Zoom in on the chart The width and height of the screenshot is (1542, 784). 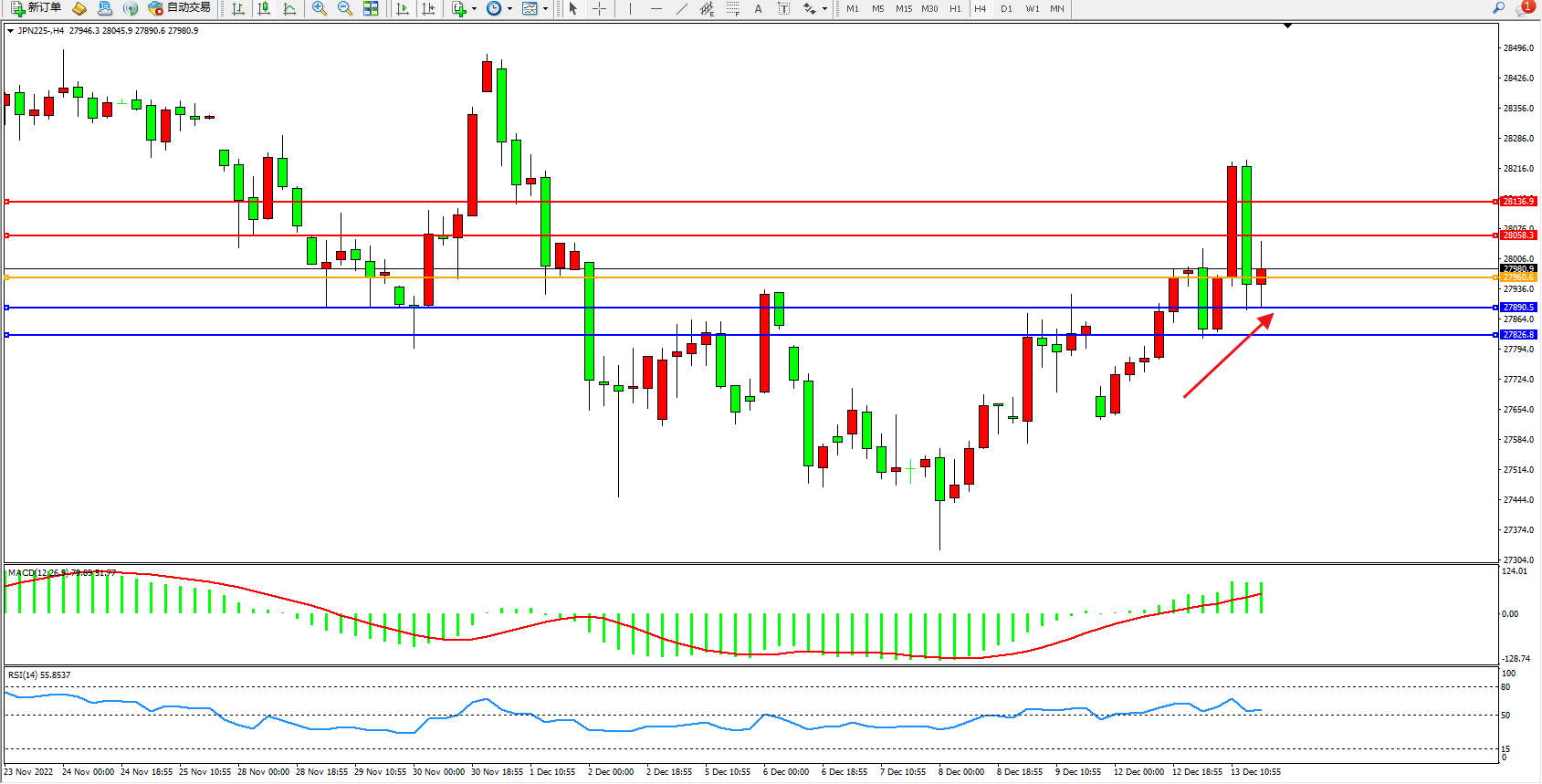tap(320, 8)
